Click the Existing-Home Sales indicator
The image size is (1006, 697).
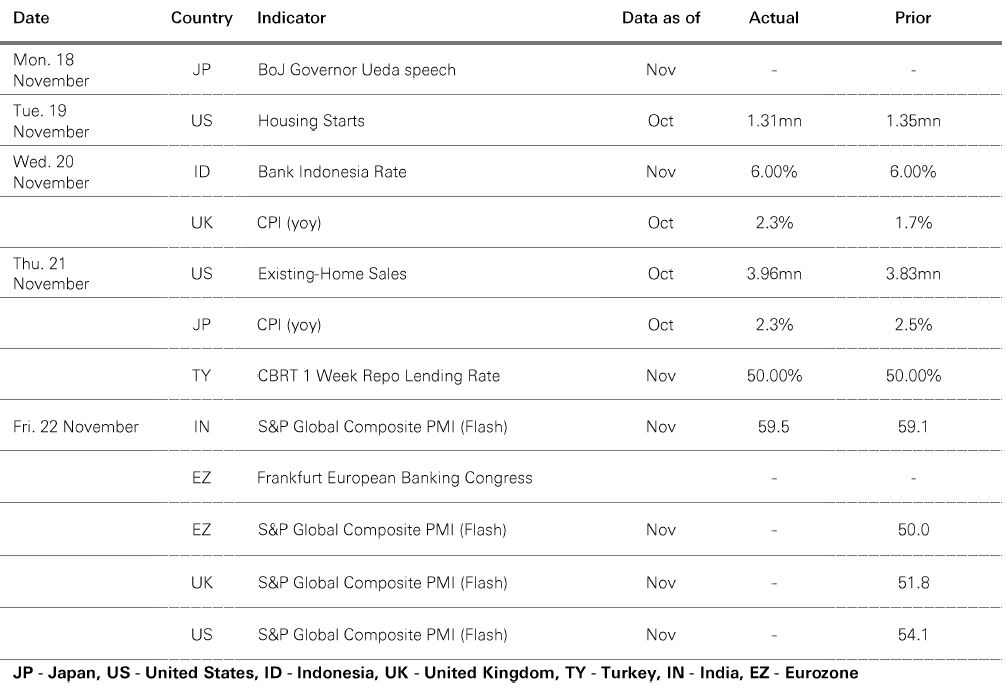point(332,274)
